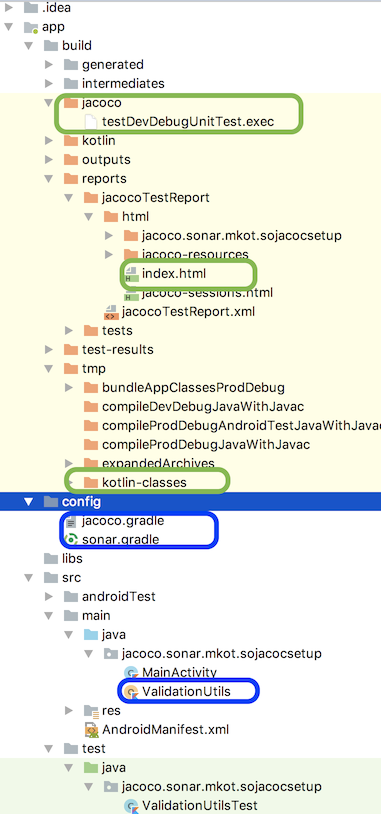This screenshot has width=381, height=814.
Task: Select the jacocoTestReport.xml file icon
Action: click(111, 311)
